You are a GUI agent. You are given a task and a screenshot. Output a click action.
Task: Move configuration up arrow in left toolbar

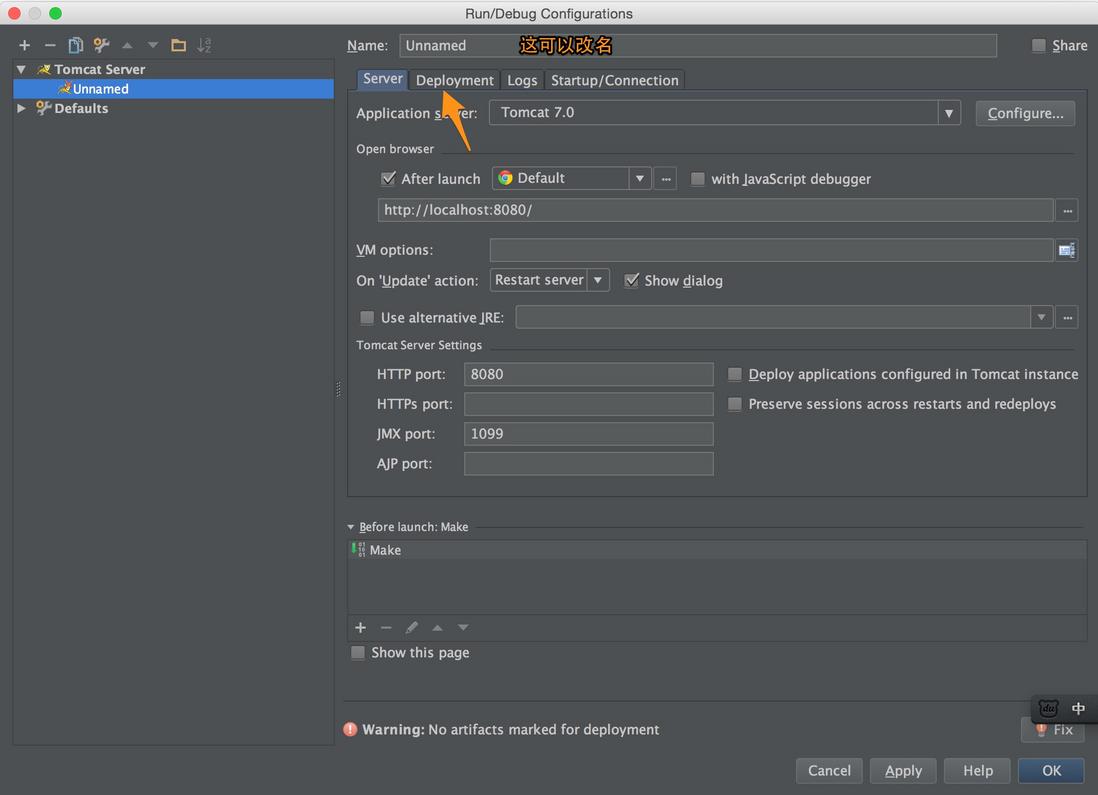tap(127, 46)
